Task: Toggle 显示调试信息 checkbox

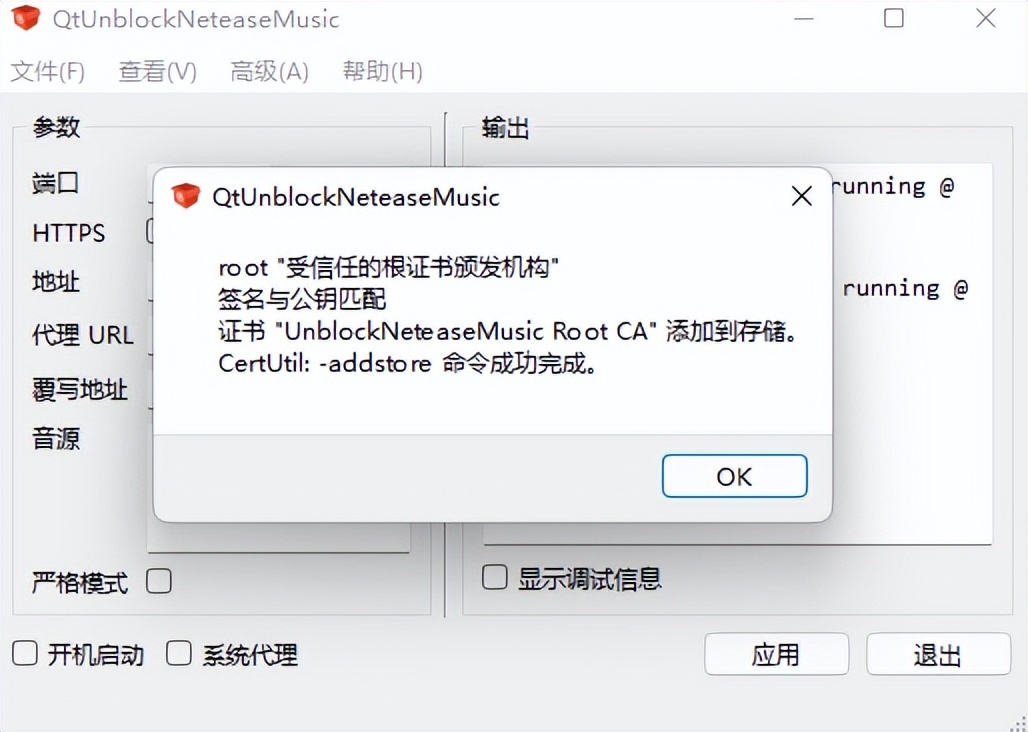Action: 494,577
